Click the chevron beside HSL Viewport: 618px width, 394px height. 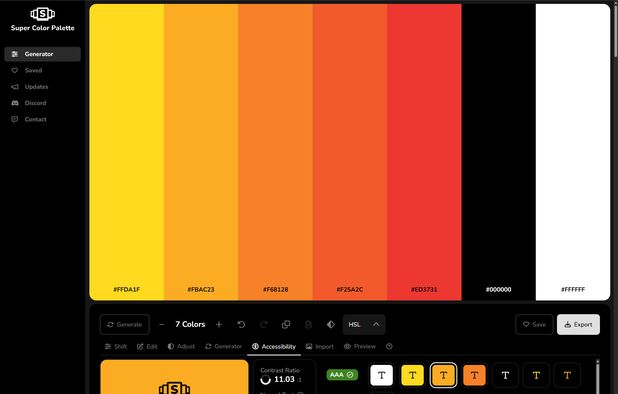(376, 325)
